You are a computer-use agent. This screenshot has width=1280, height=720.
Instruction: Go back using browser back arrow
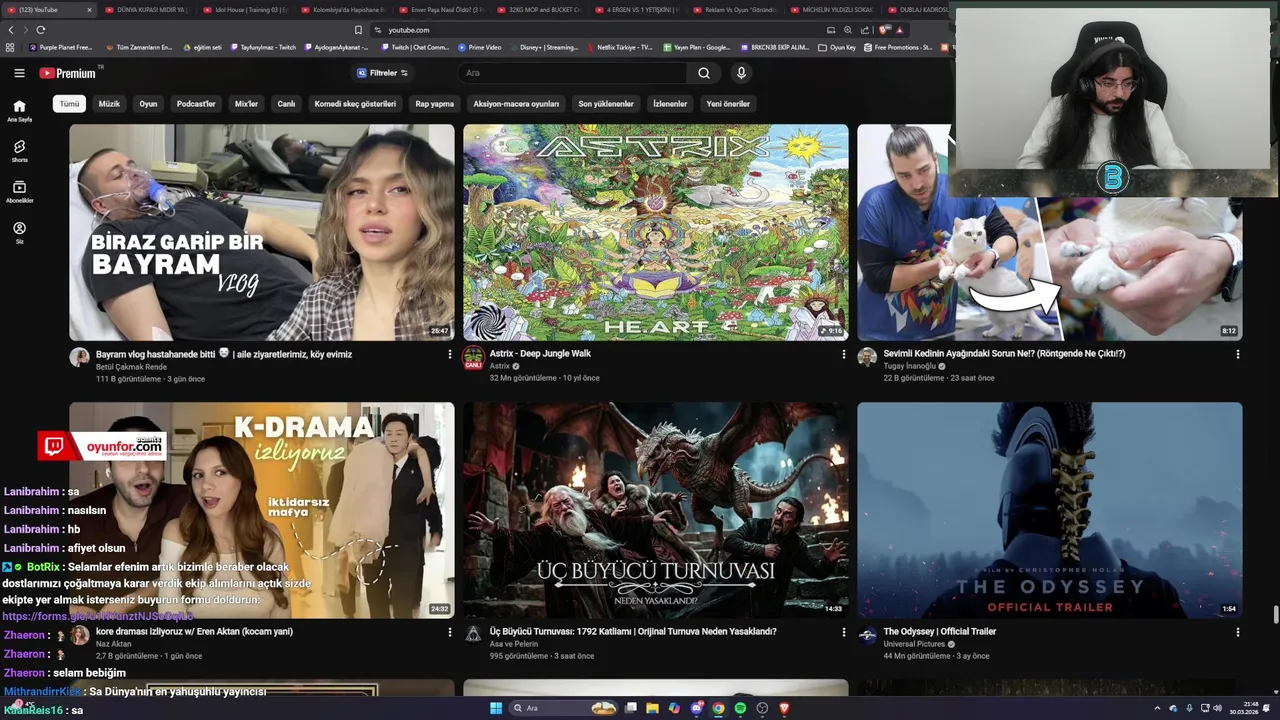tap(11, 30)
